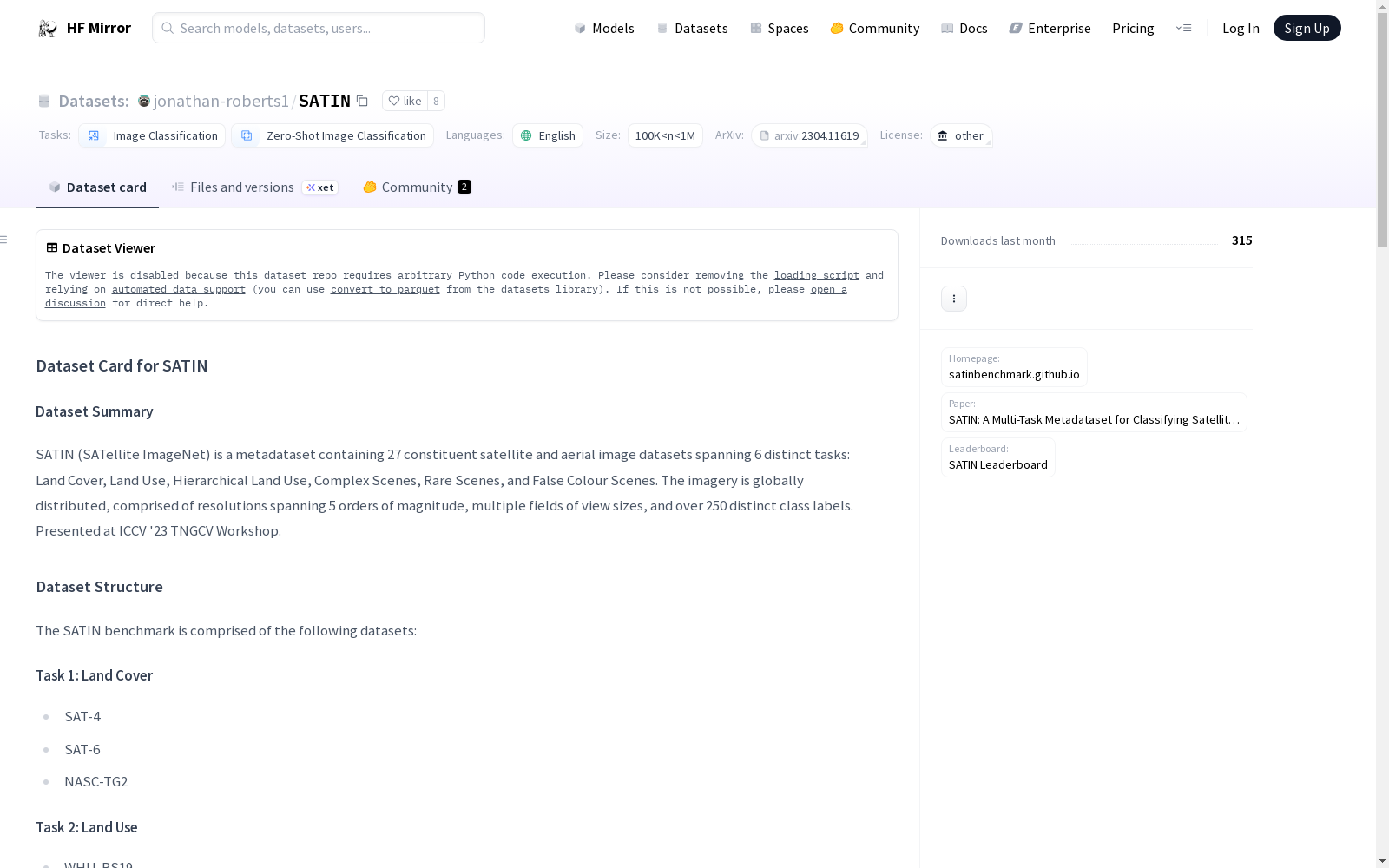Follow the 'automated data support' link
The width and height of the screenshot is (1389, 868).
coord(179,289)
